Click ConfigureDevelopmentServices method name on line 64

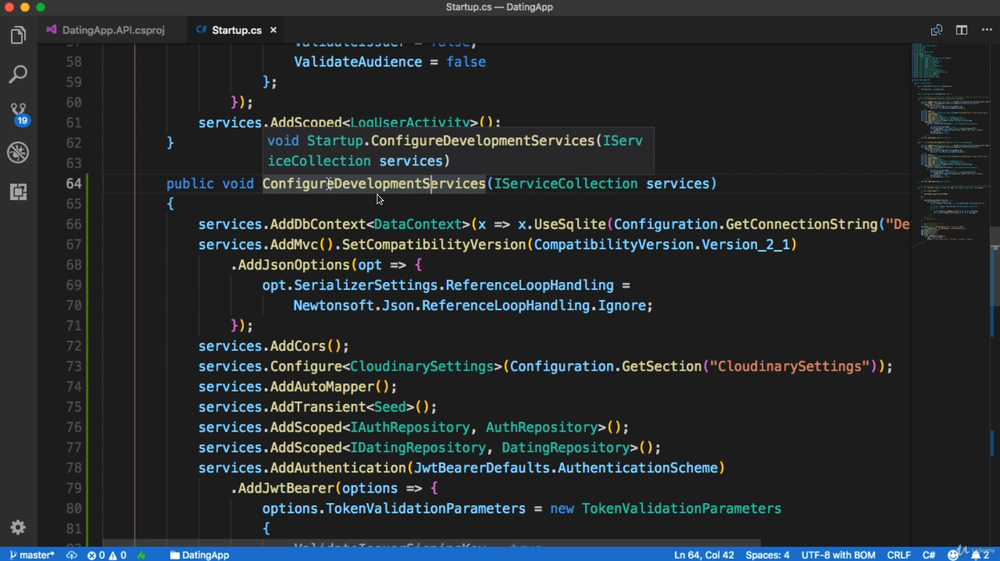click(374, 184)
